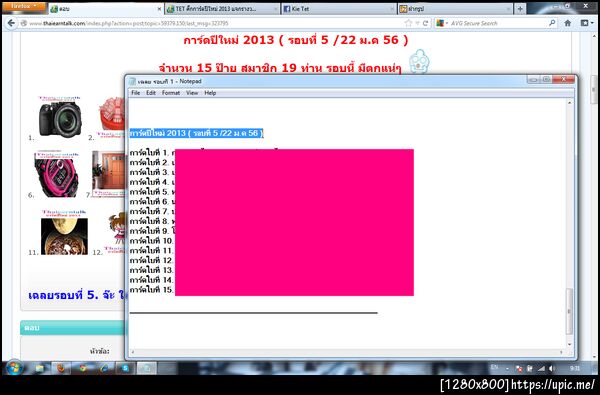Open the Windows Start menu
600x395 pixels.
coord(14,368)
